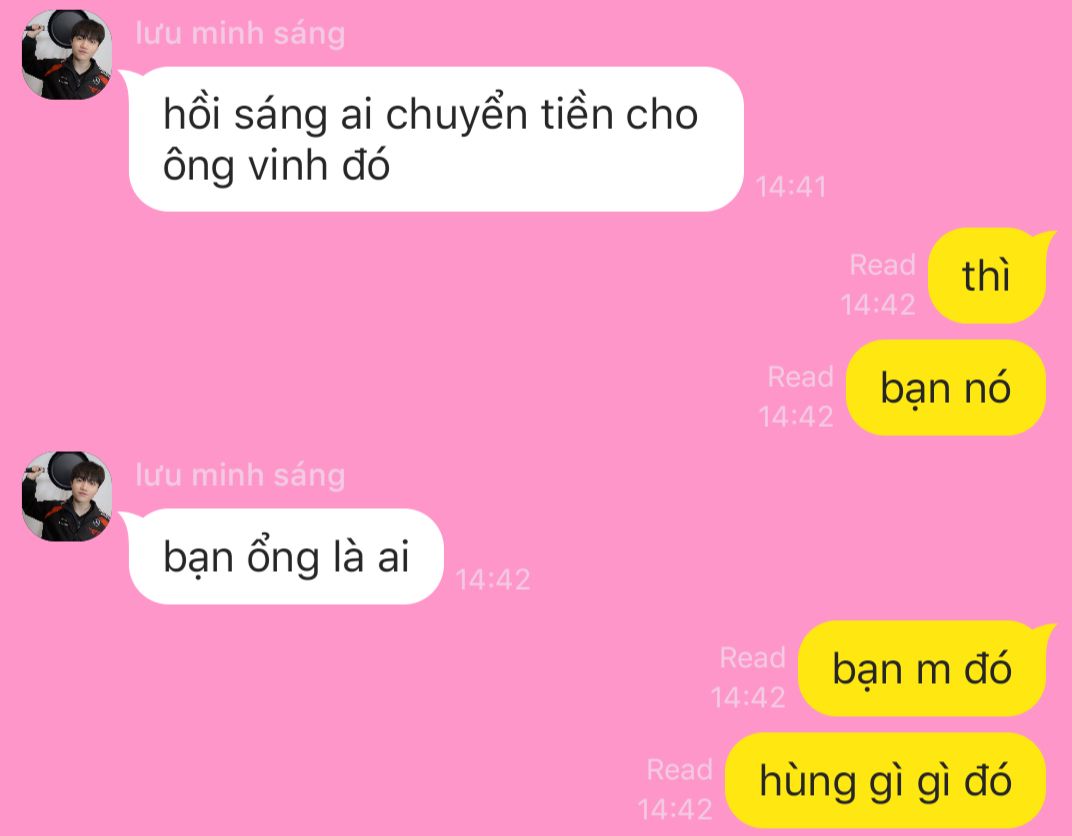1072x836 pixels.
Task: Tap the Read label beside 'bạn nó'
Action: click(800, 377)
